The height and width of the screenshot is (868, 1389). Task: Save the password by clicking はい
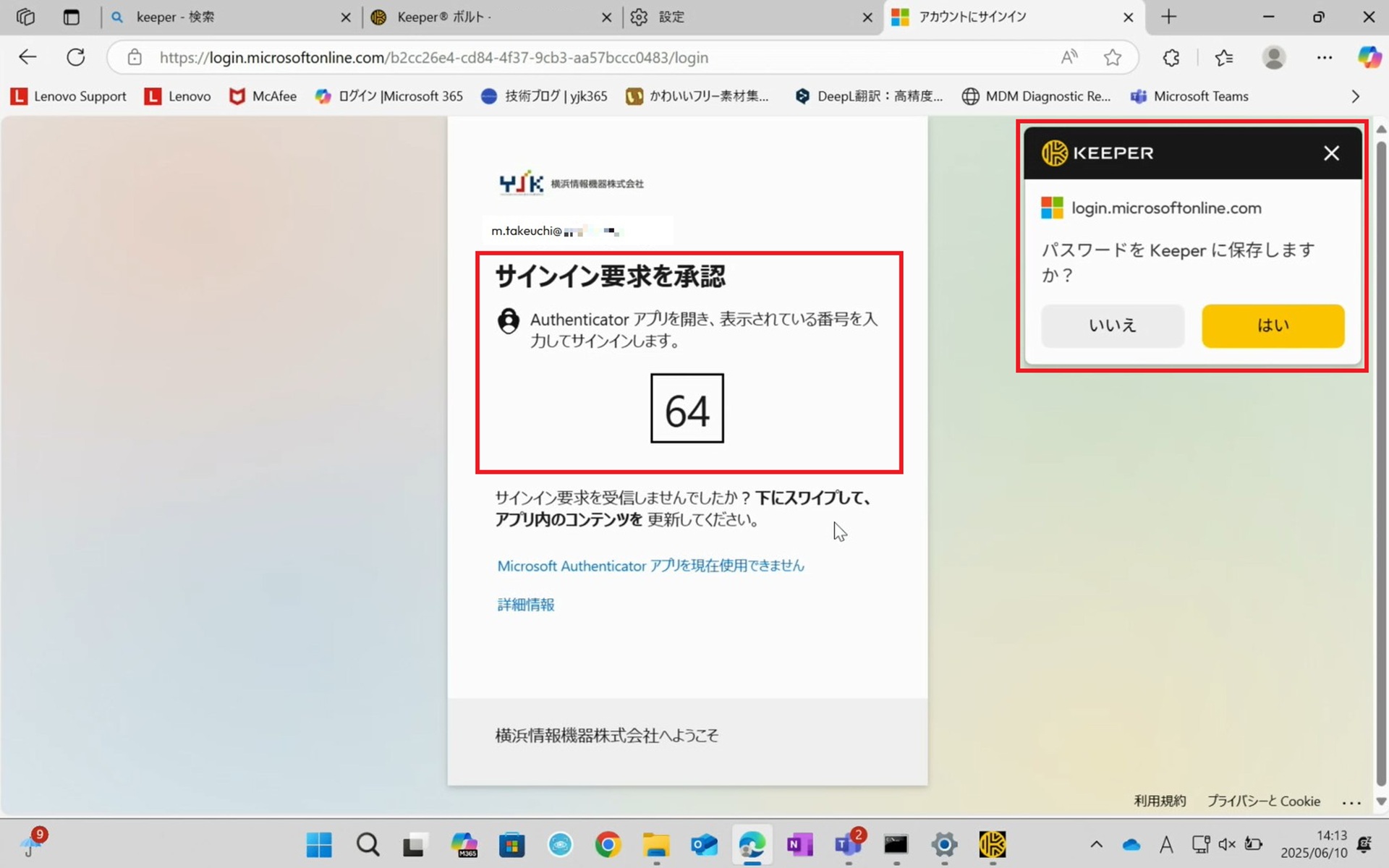1273,325
